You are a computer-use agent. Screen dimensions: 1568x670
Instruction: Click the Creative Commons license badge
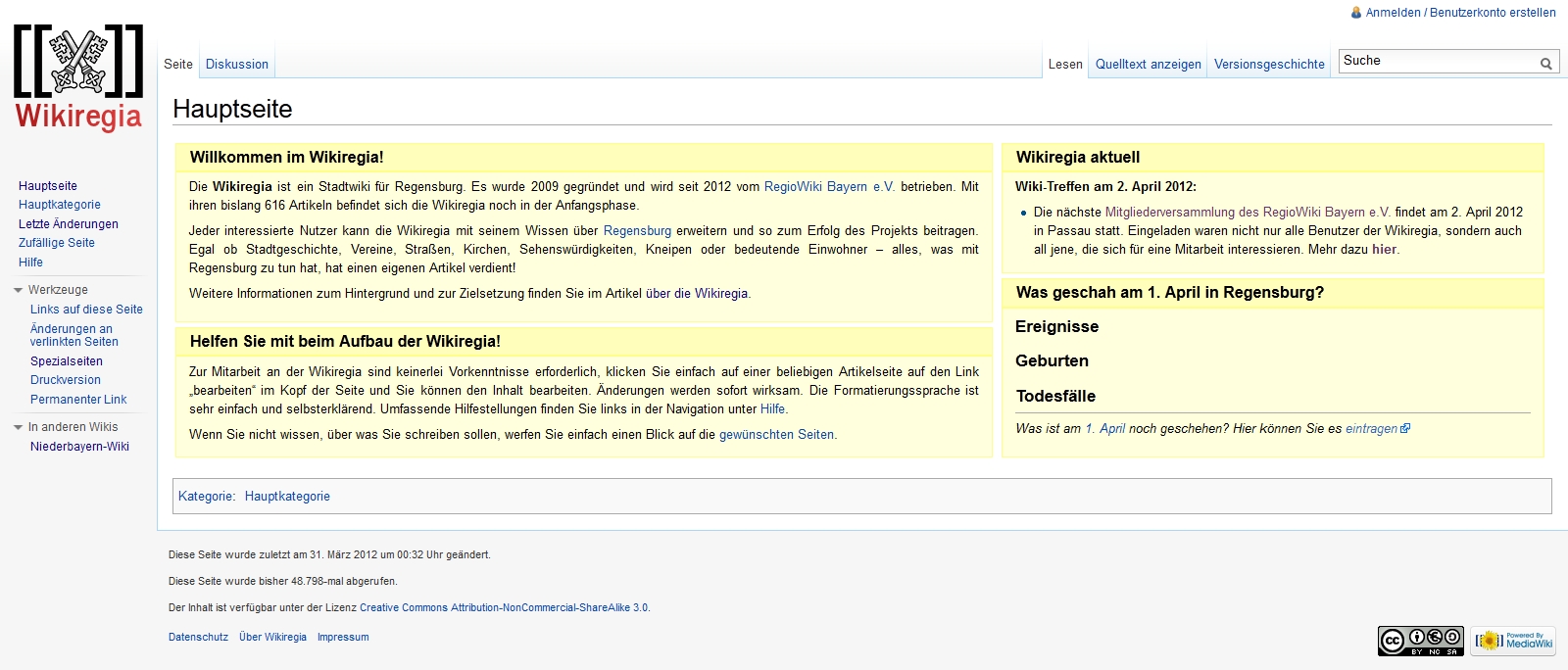point(1420,642)
